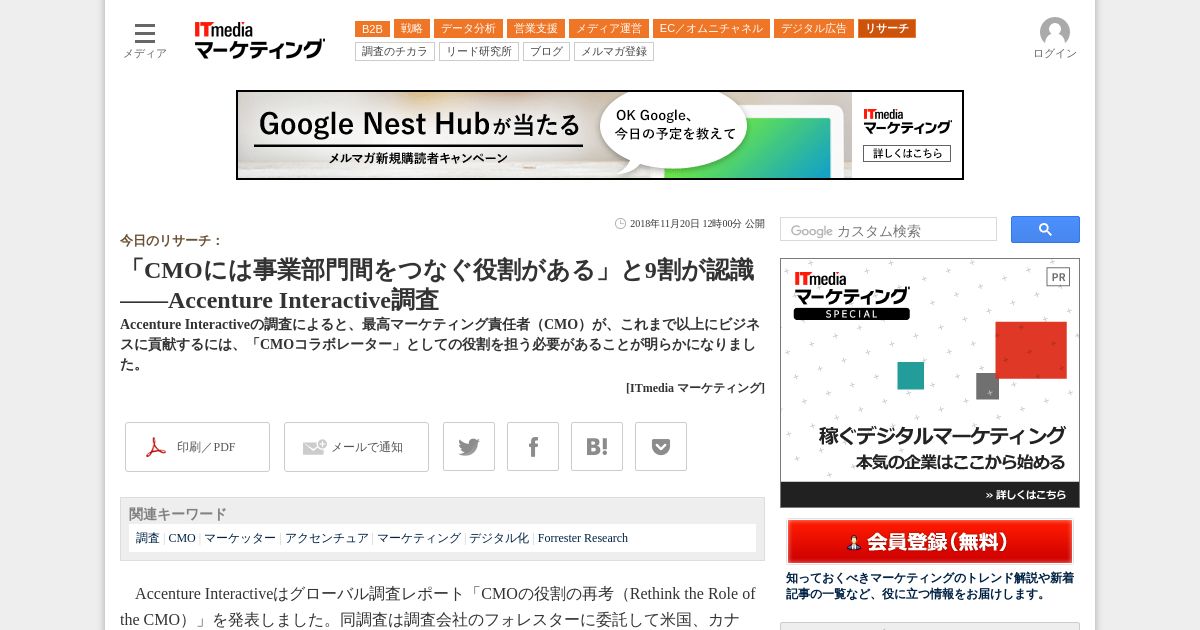Open the リサーチ category tab
1200x630 pixels.
point(887,29)
